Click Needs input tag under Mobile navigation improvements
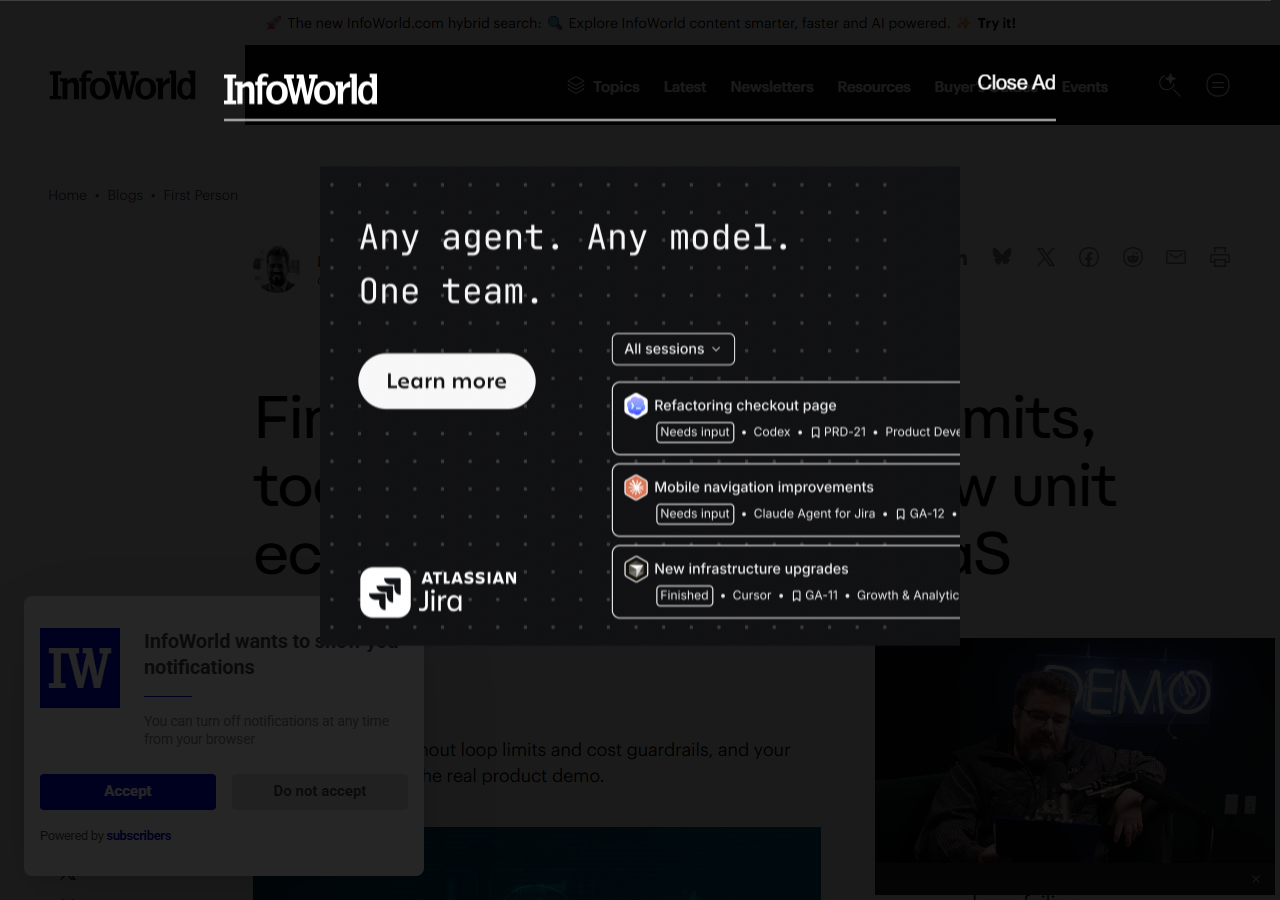 tap(695, 514)
